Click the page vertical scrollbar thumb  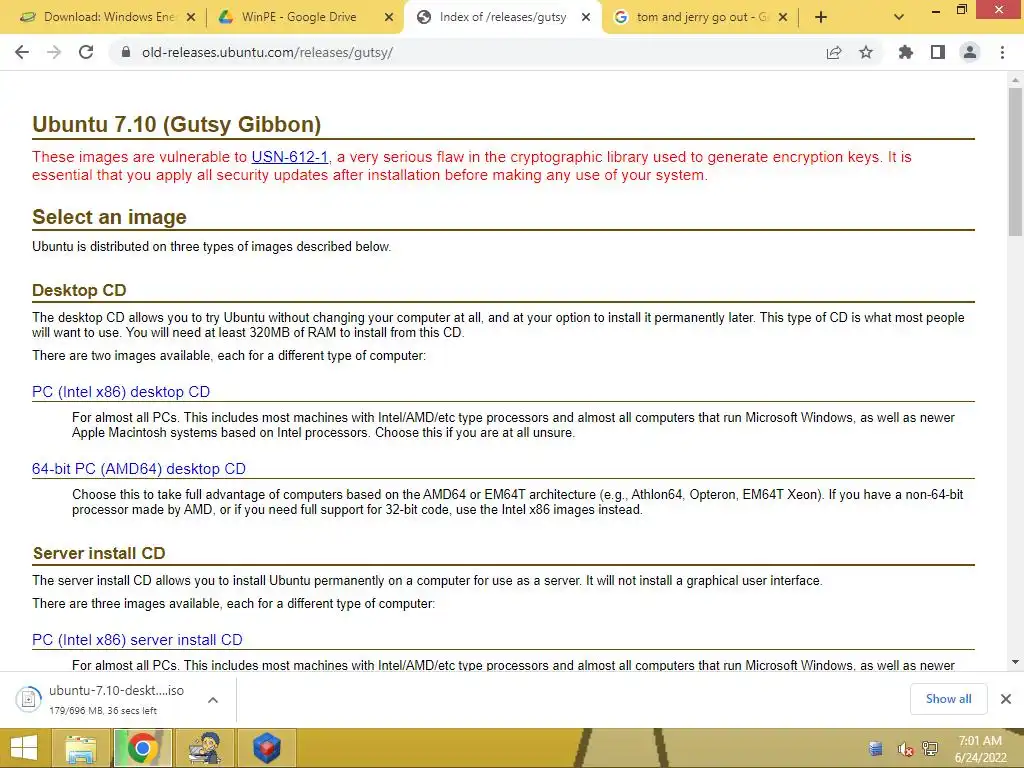[1015, 162]
